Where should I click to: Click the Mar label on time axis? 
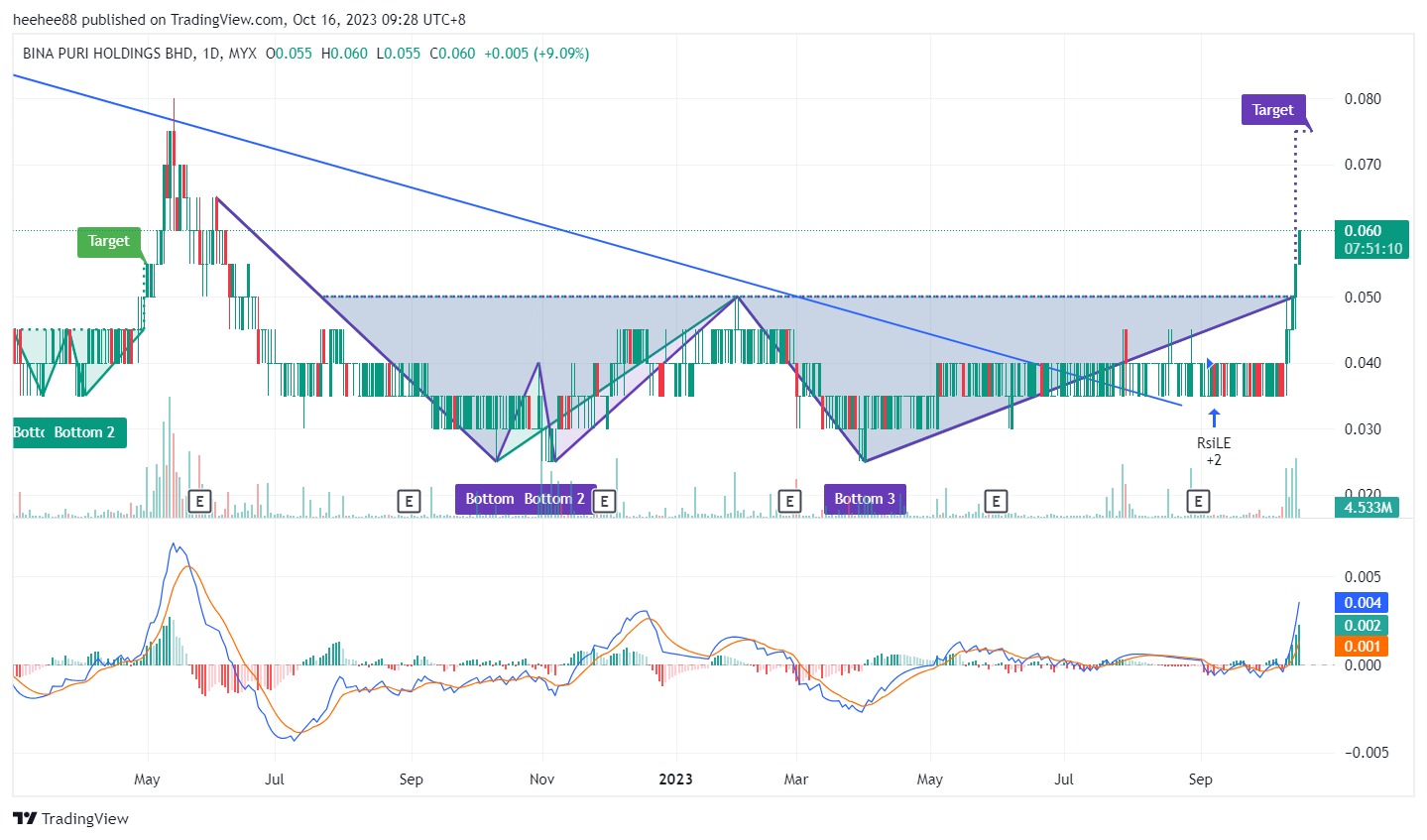pos(795,780)
